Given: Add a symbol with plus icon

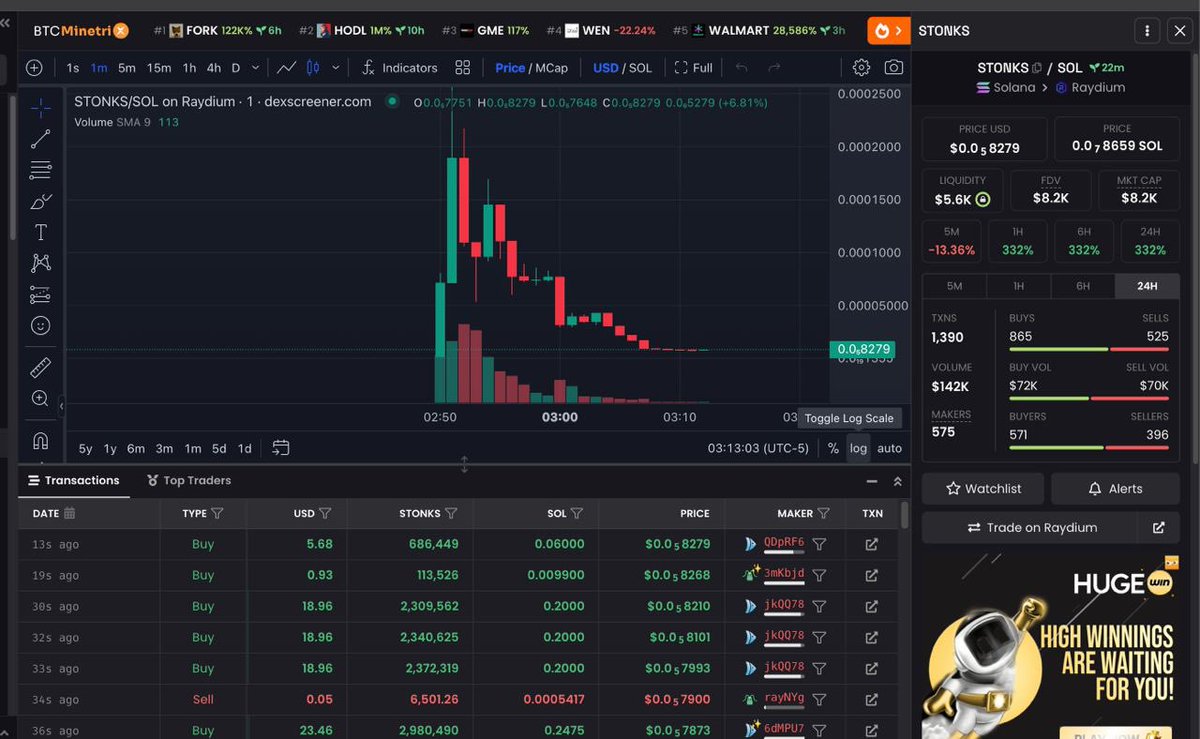Looking at the screenshot, I should [x=34, y=68].
